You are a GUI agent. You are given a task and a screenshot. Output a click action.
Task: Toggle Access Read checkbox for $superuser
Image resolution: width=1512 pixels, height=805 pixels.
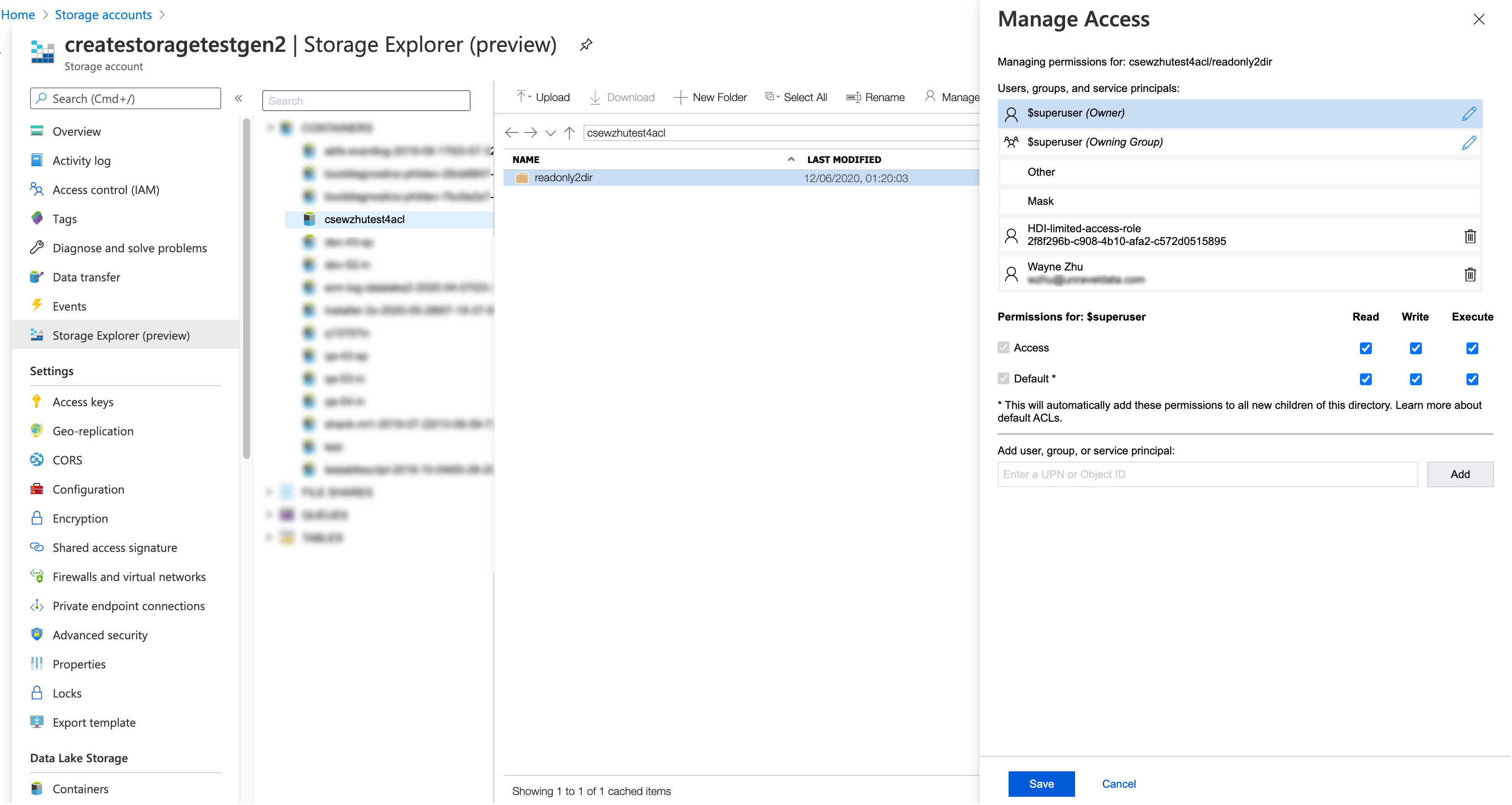[1365, 348]
